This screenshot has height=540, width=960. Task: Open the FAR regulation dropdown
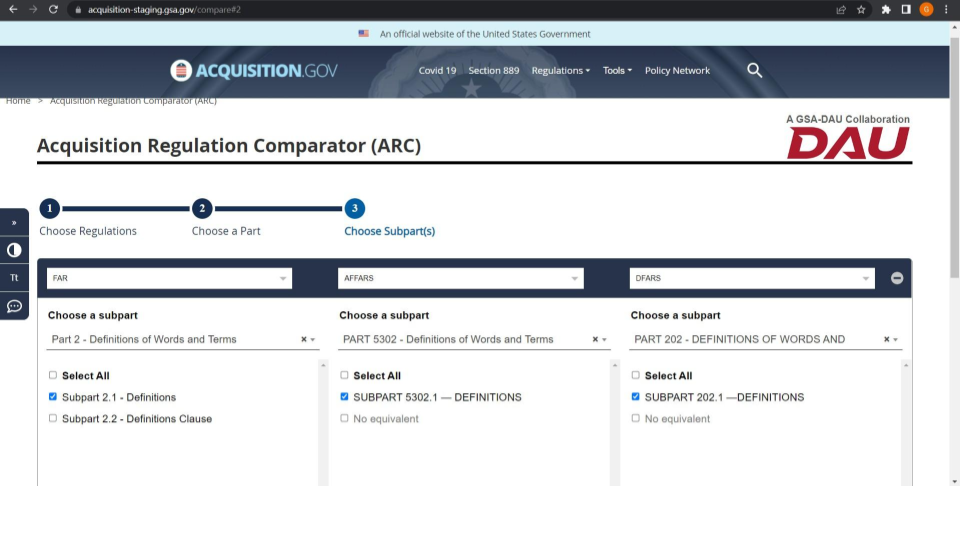pos(169,278)
